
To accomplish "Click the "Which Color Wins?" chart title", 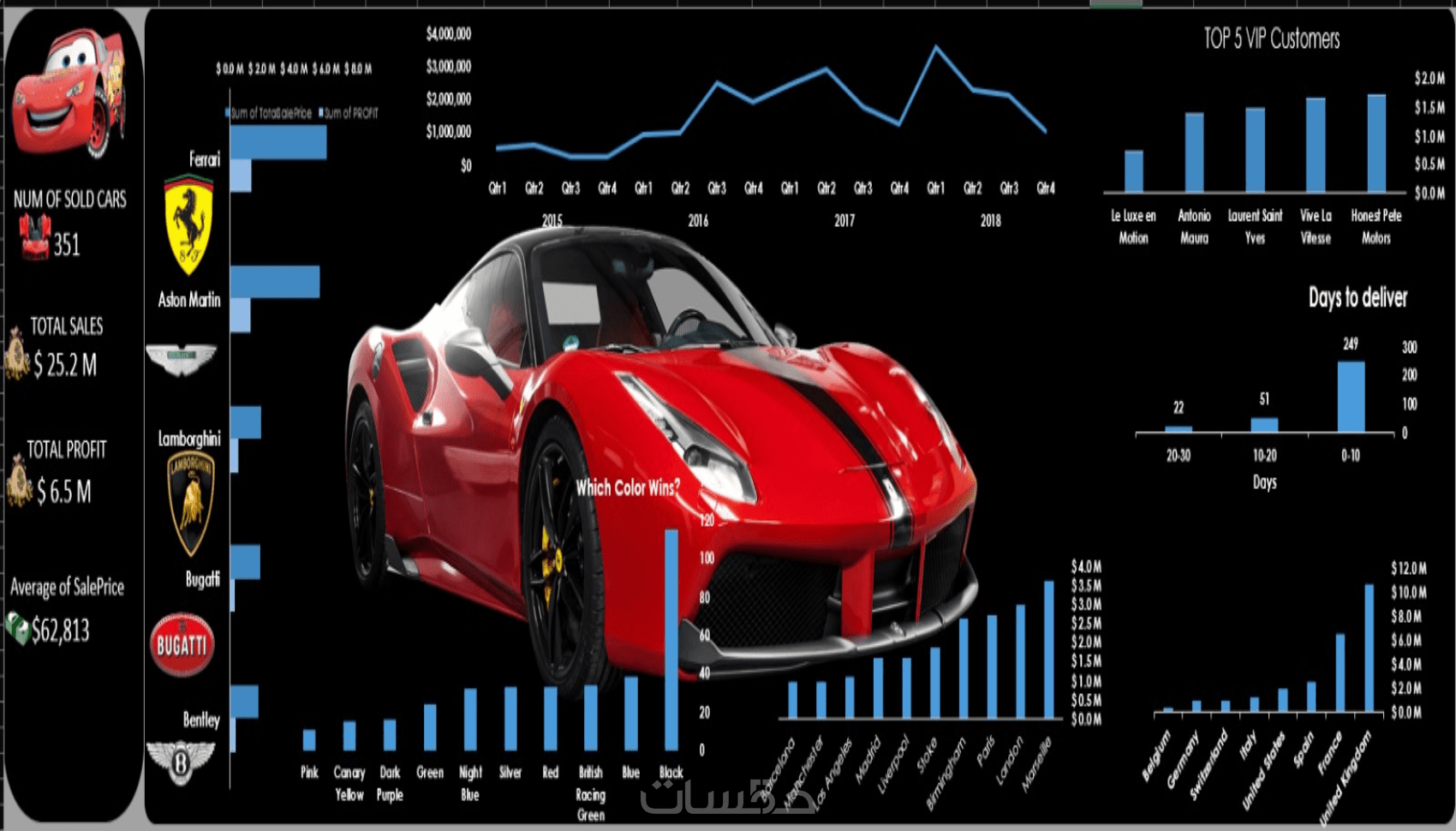I will [628, 487].
